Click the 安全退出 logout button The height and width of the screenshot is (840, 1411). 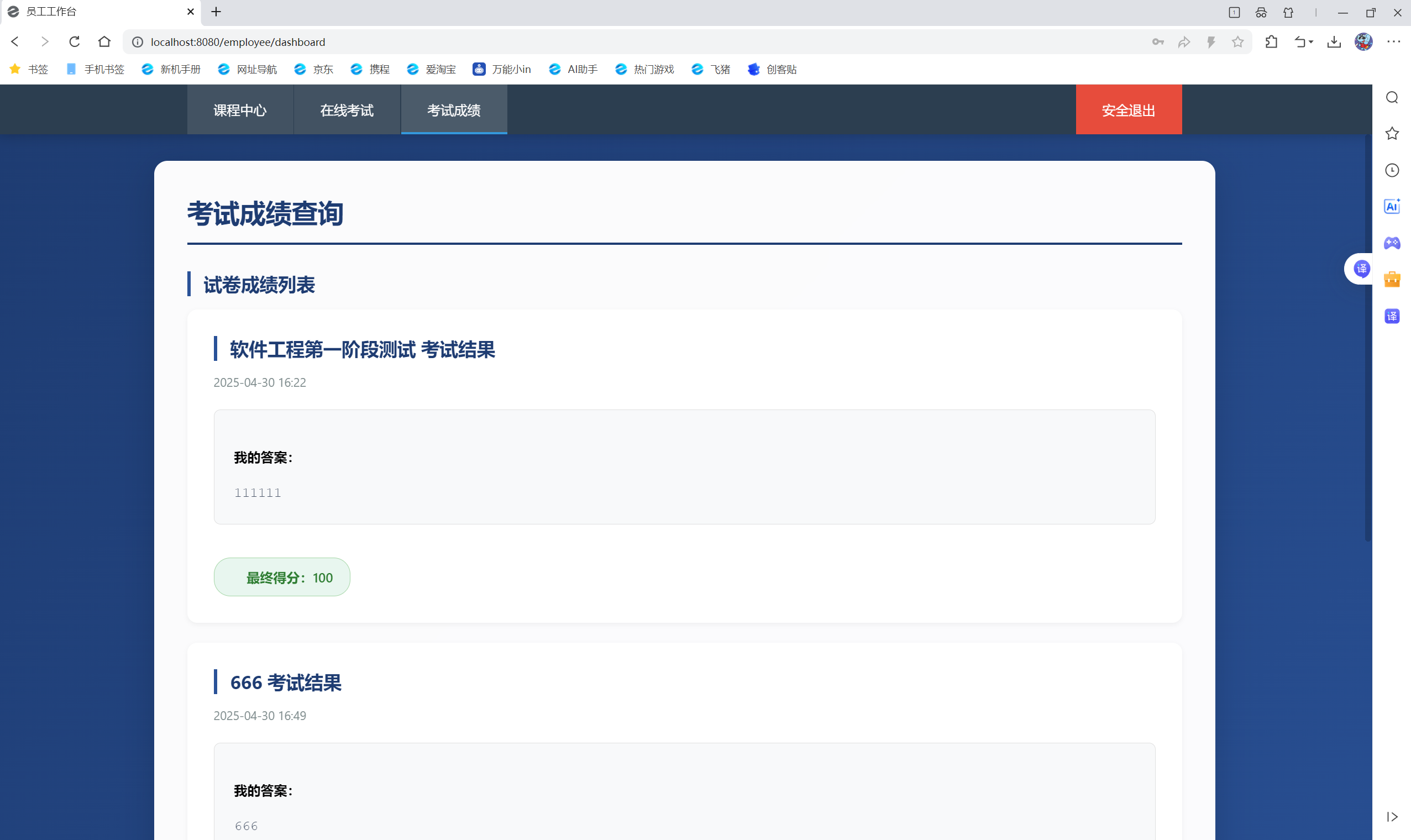[1128, 110]
